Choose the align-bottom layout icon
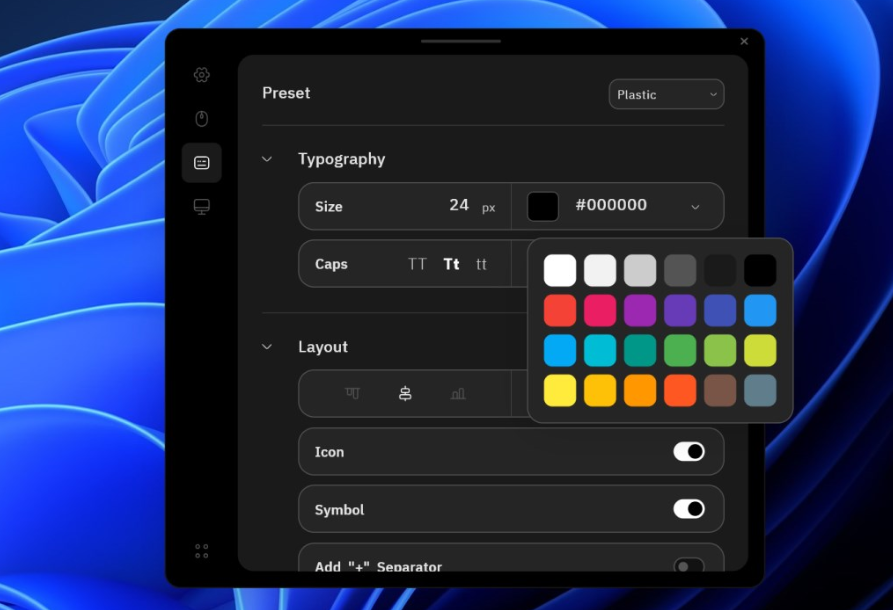 pos(458,394)
